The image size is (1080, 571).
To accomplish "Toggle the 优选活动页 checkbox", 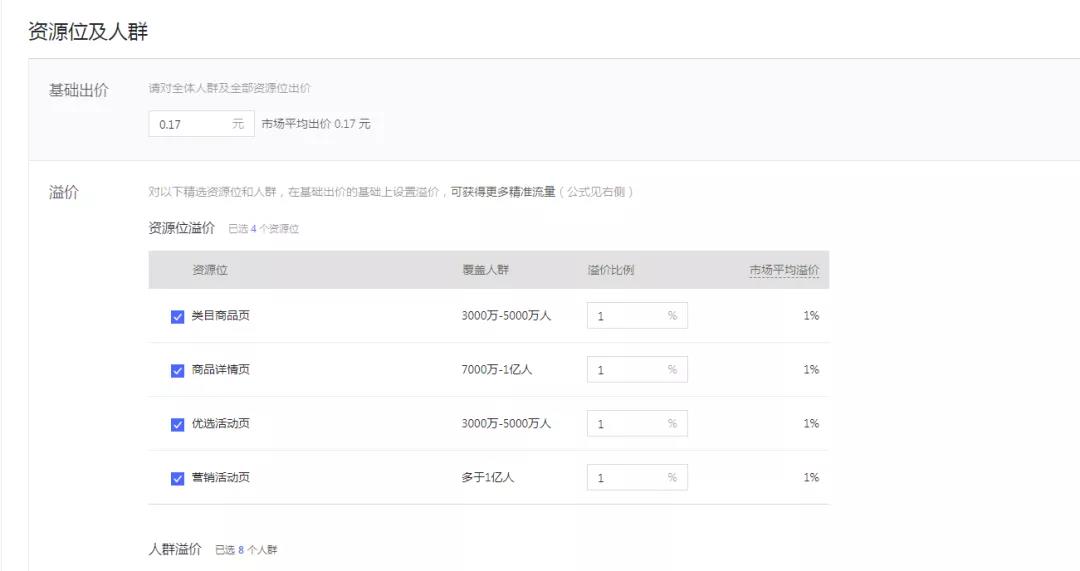I will tap(177, 424).
